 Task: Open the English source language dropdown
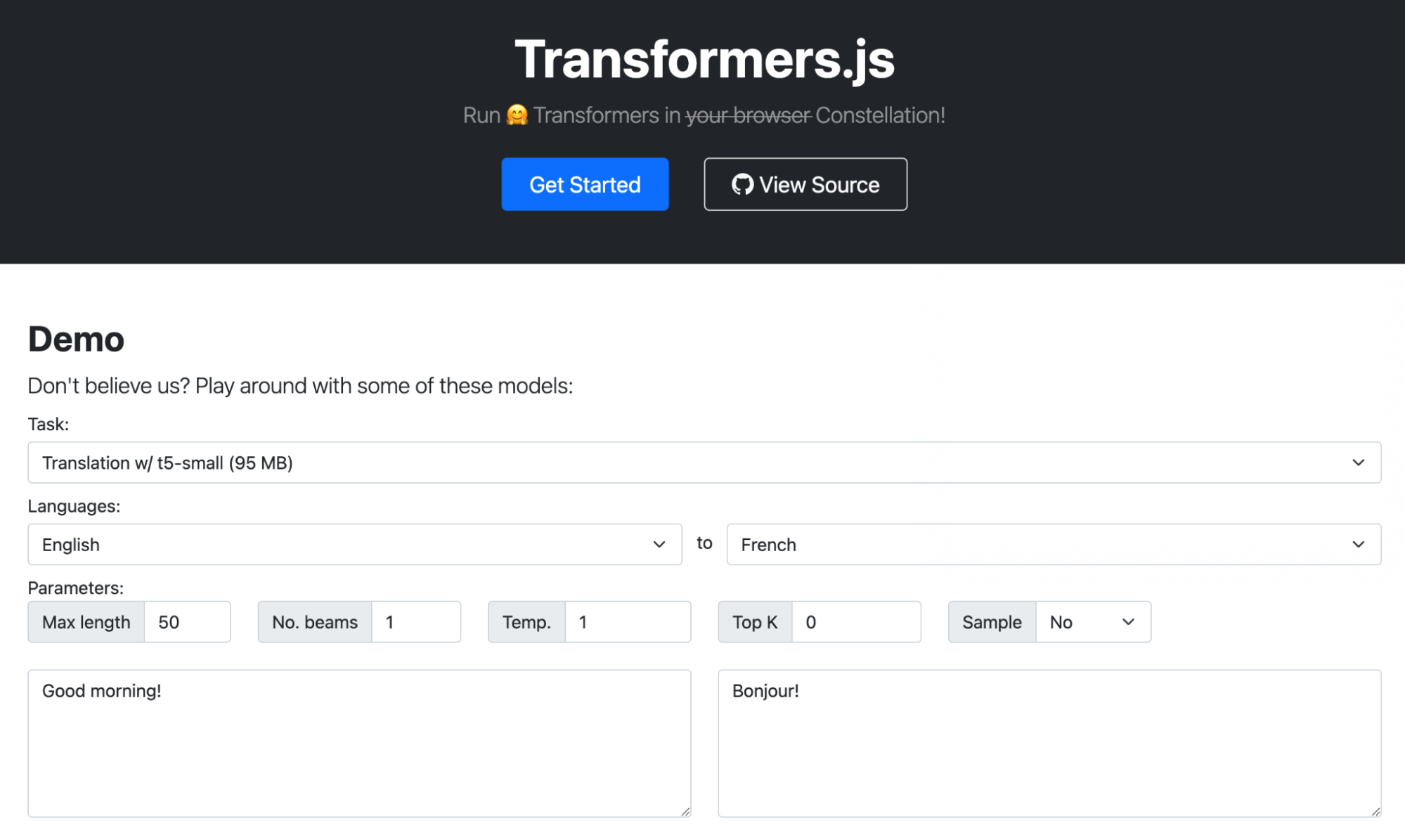tap(355, 544)
